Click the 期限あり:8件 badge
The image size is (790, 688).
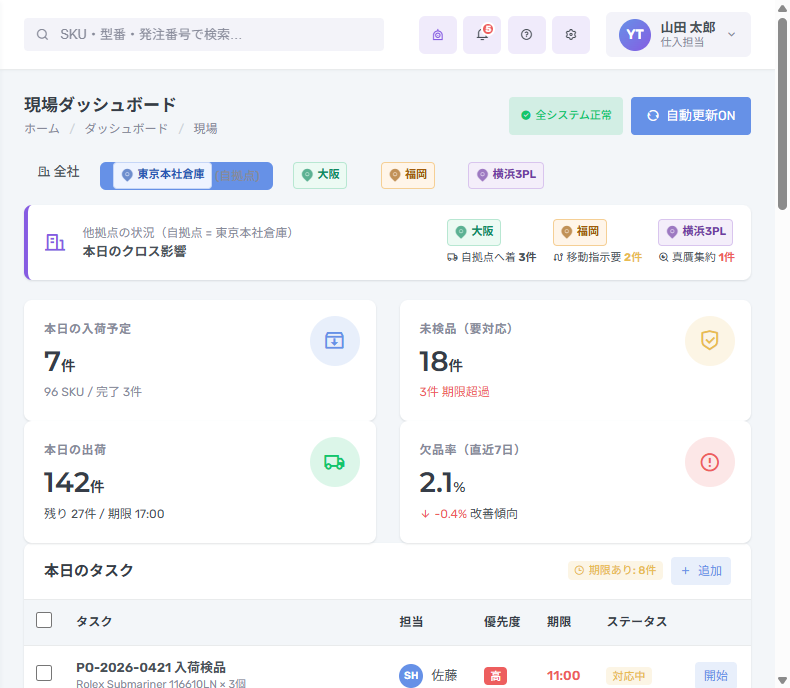[615, 571]
